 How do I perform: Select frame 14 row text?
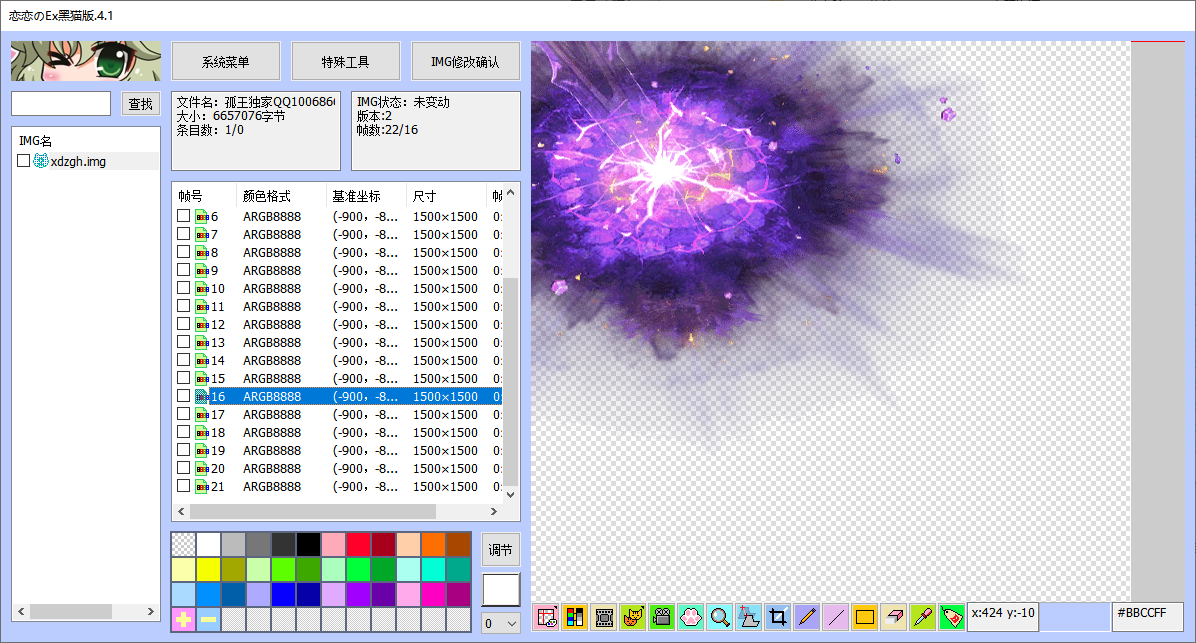[218, 360]
